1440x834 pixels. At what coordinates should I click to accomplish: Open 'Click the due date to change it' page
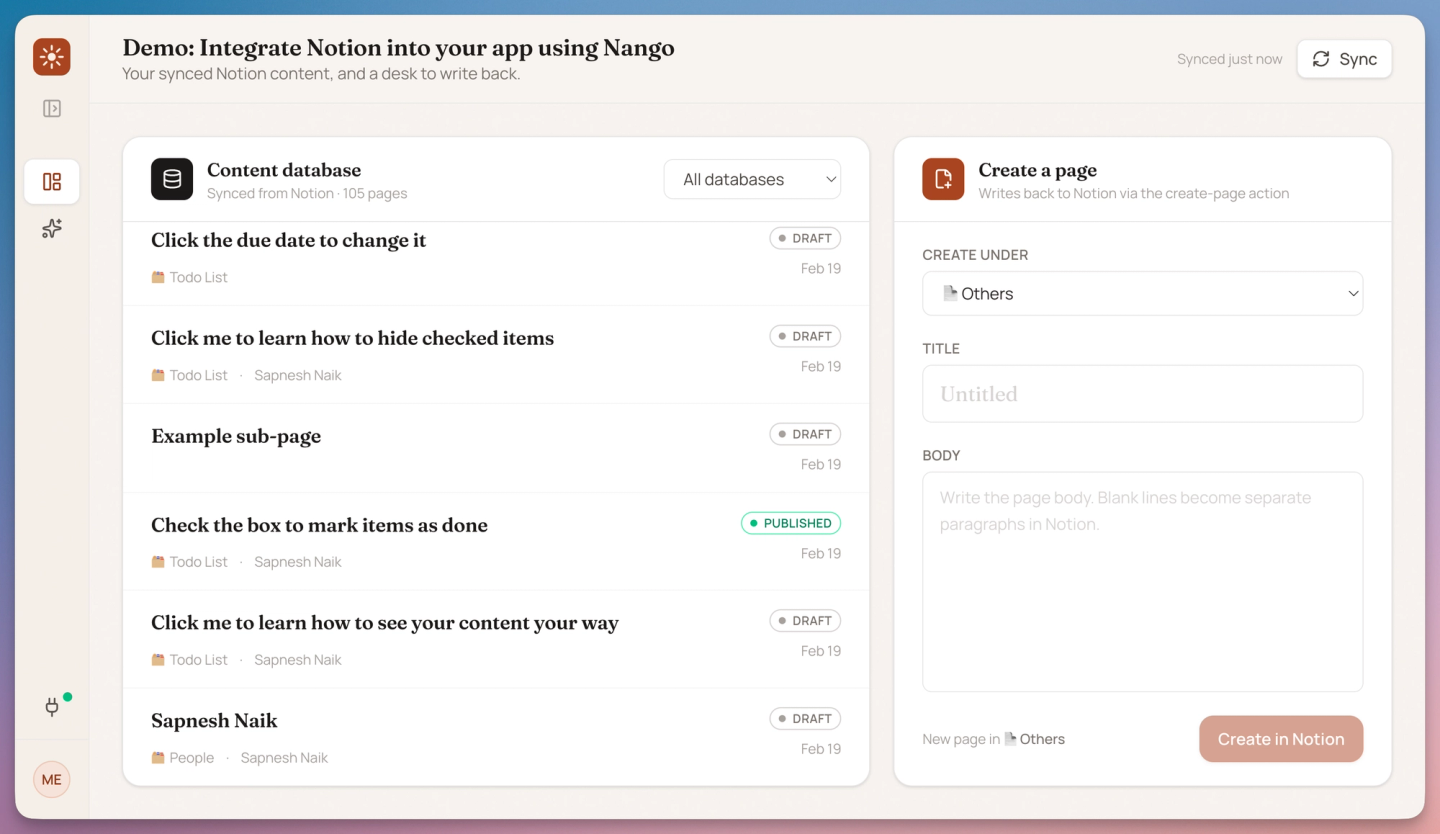[x=289, y=240]
